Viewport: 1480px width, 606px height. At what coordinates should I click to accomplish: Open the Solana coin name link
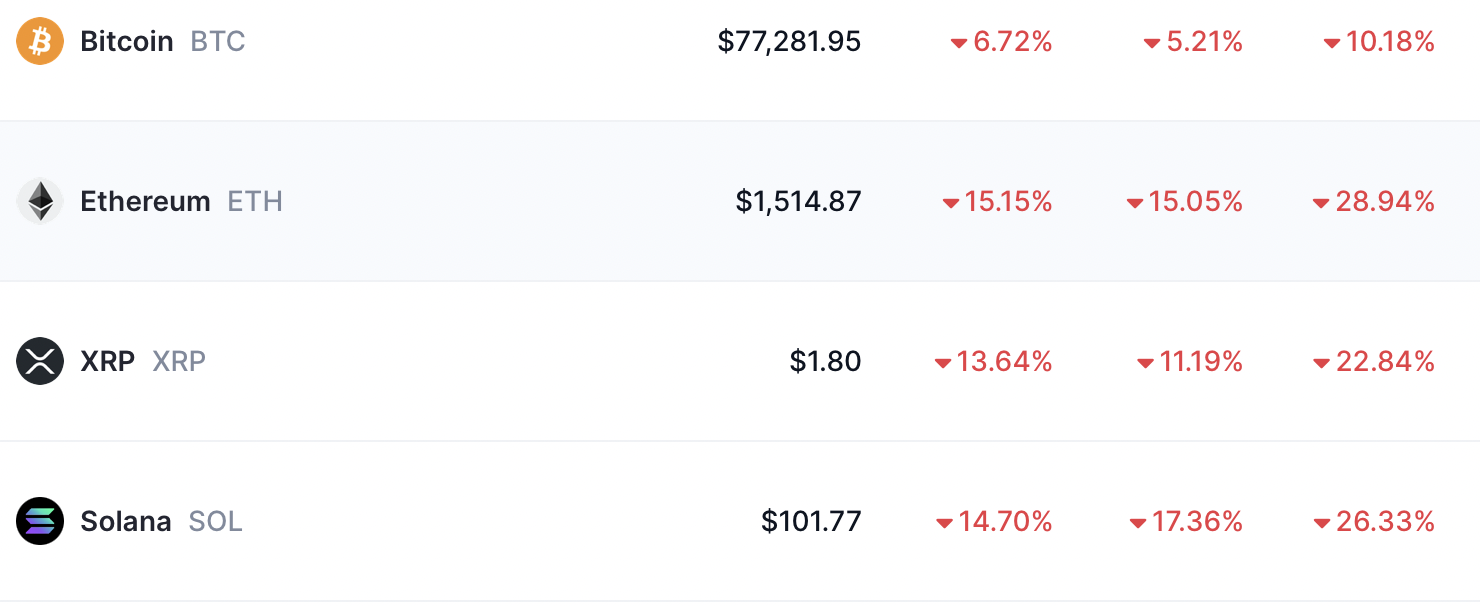126,521
